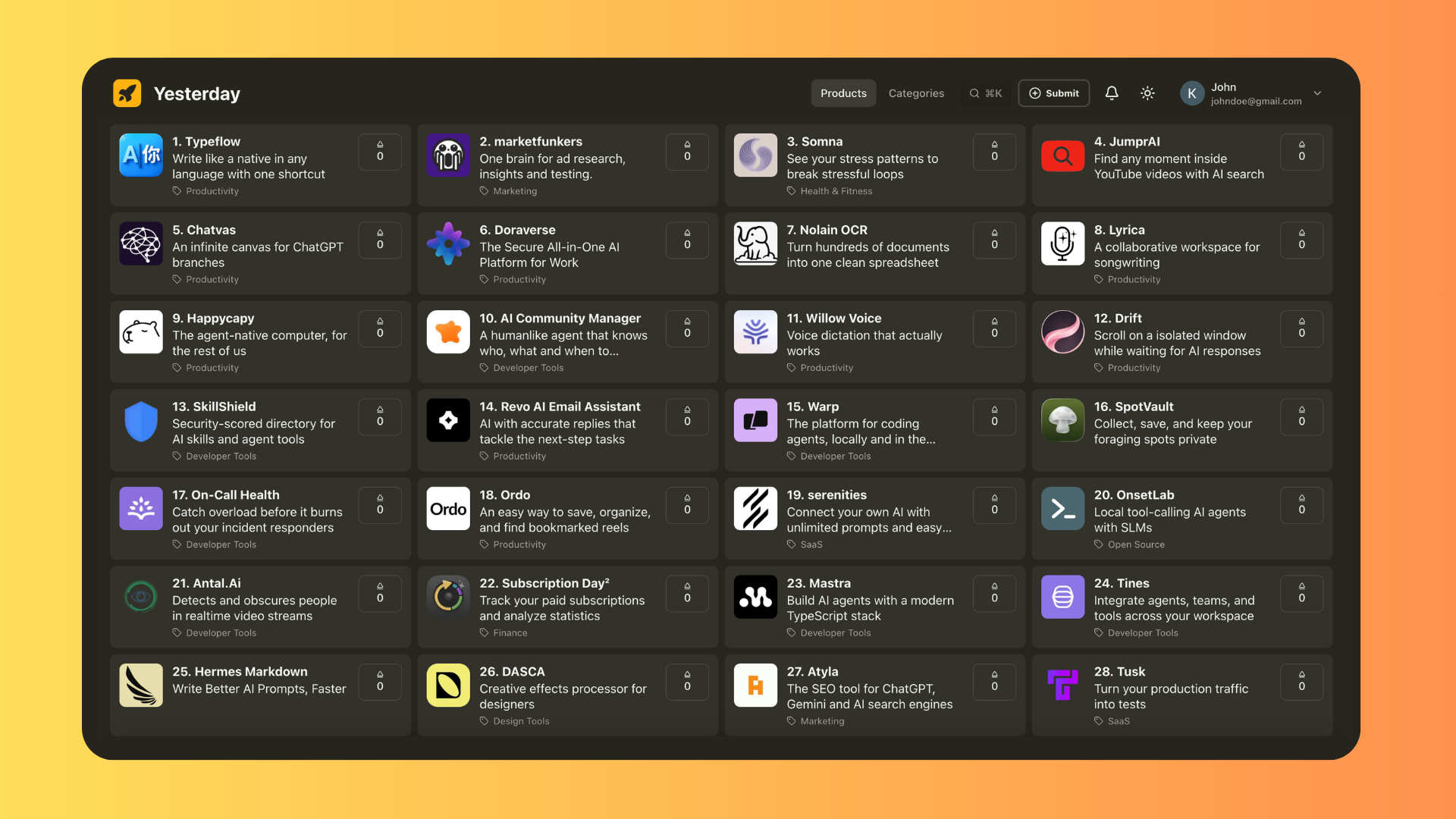Click the SkillShield blue shield icon

pos(141,420)
